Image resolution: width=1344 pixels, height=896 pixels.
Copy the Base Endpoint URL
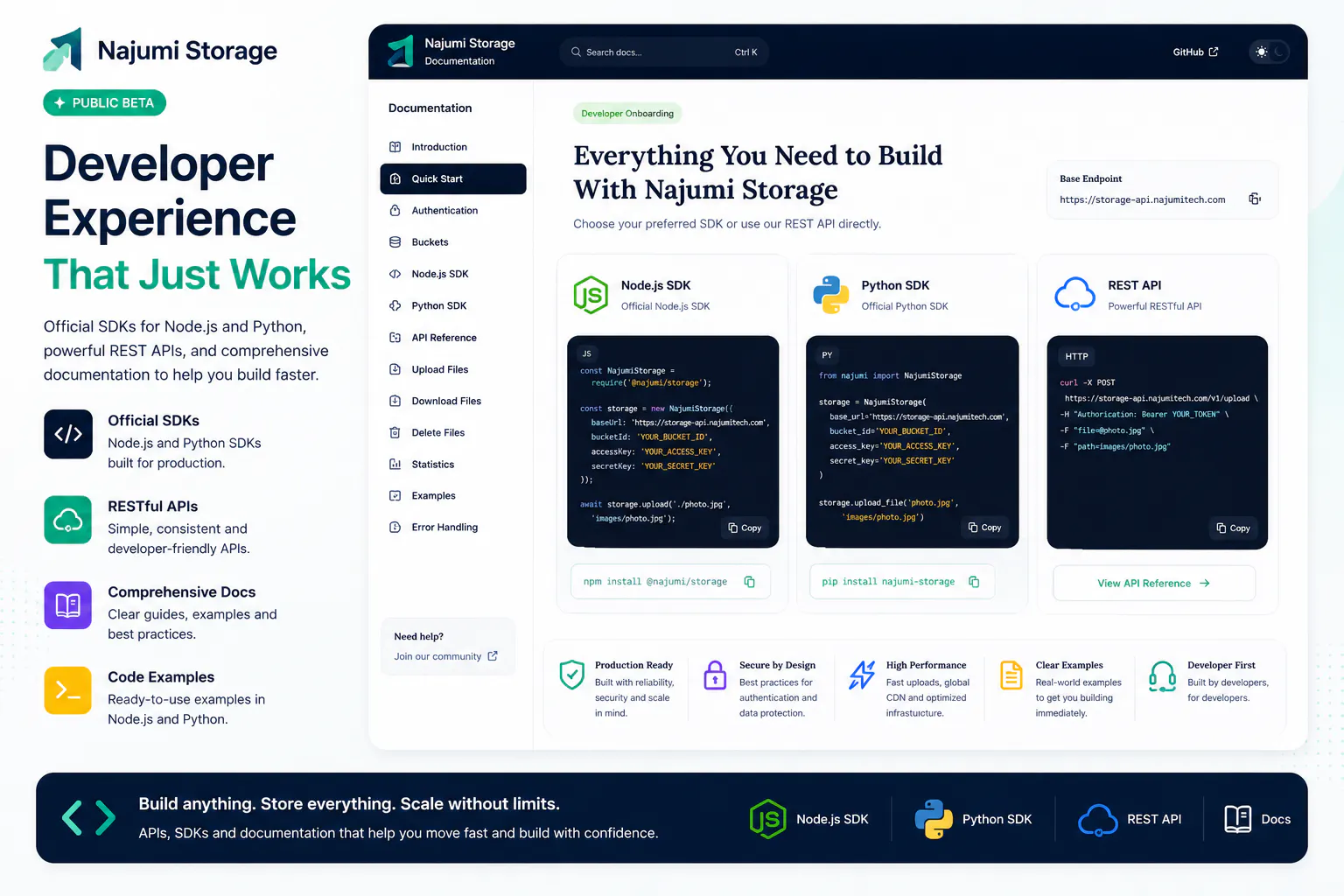(x=1255, y=199)
